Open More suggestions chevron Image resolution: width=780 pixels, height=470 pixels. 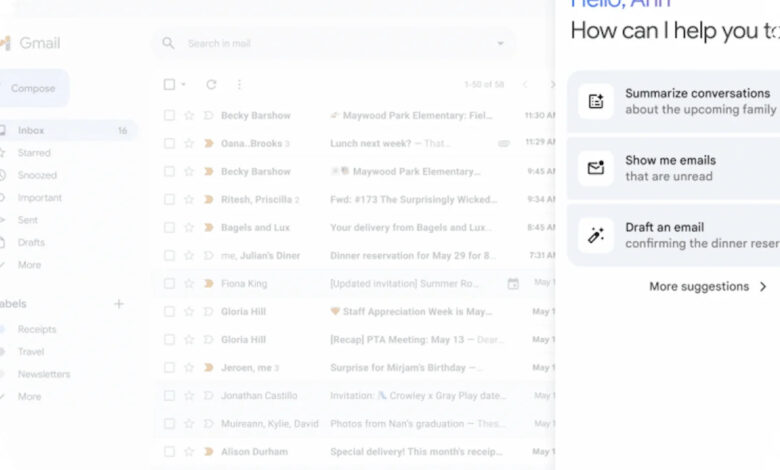click(x=763, y=286)
